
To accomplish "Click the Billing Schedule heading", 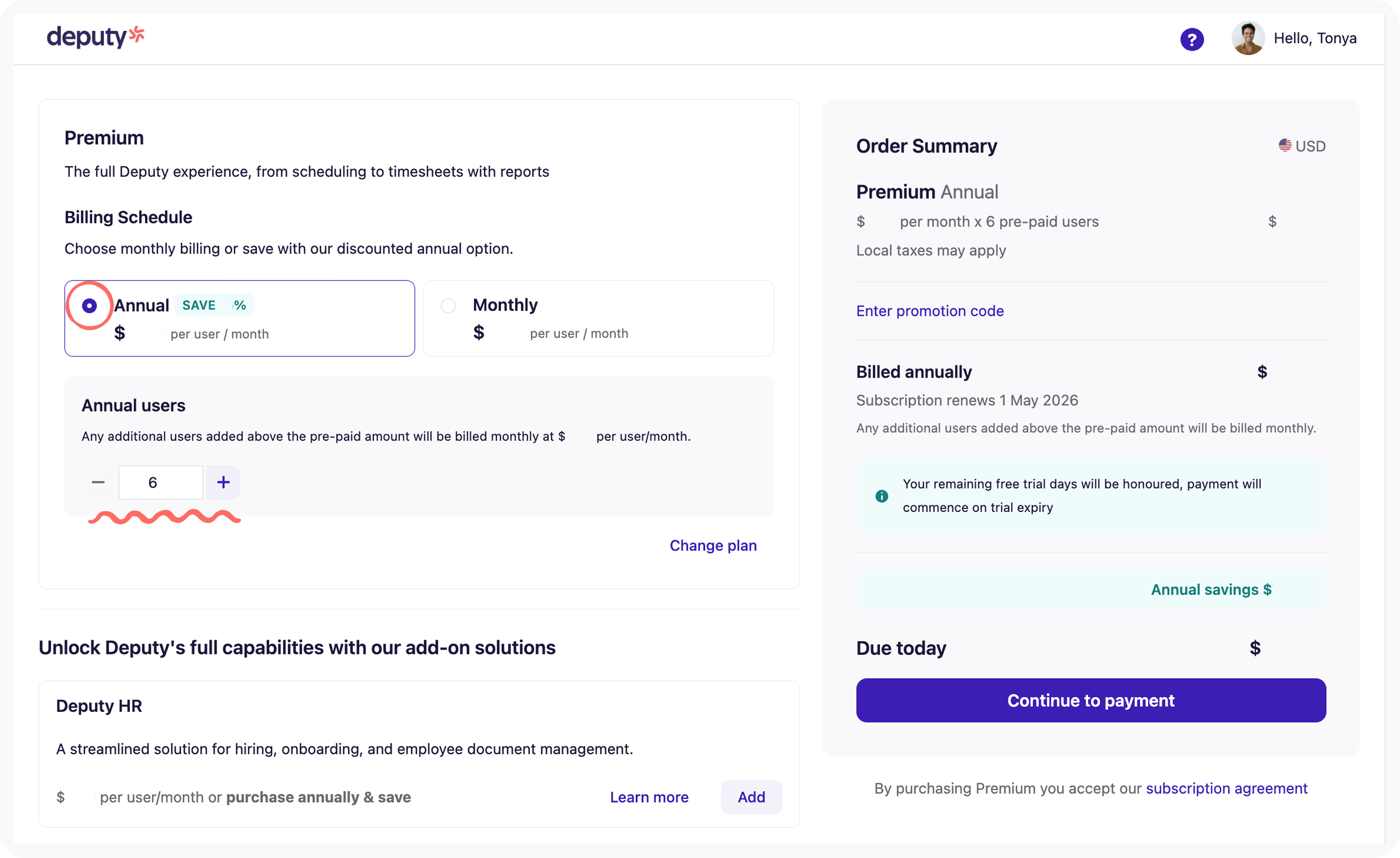I will click(128, 217).
